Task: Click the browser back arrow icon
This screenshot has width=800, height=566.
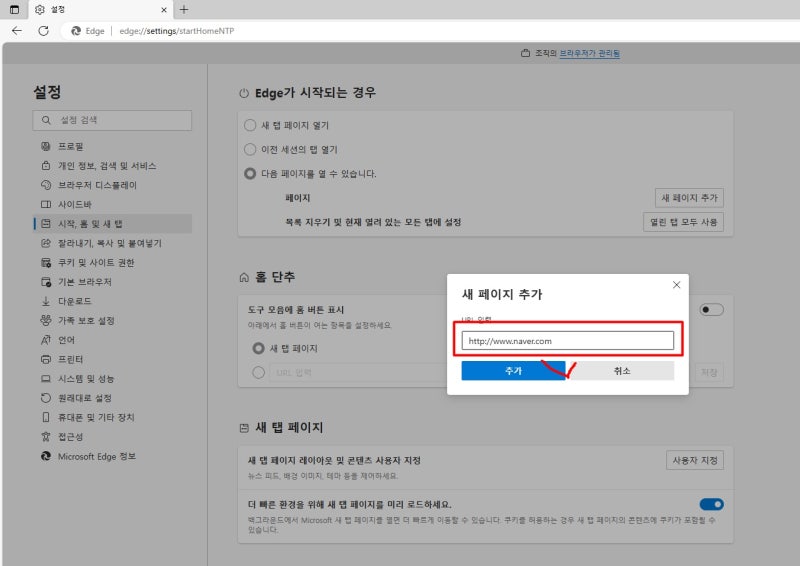Action: click(17, 31)
